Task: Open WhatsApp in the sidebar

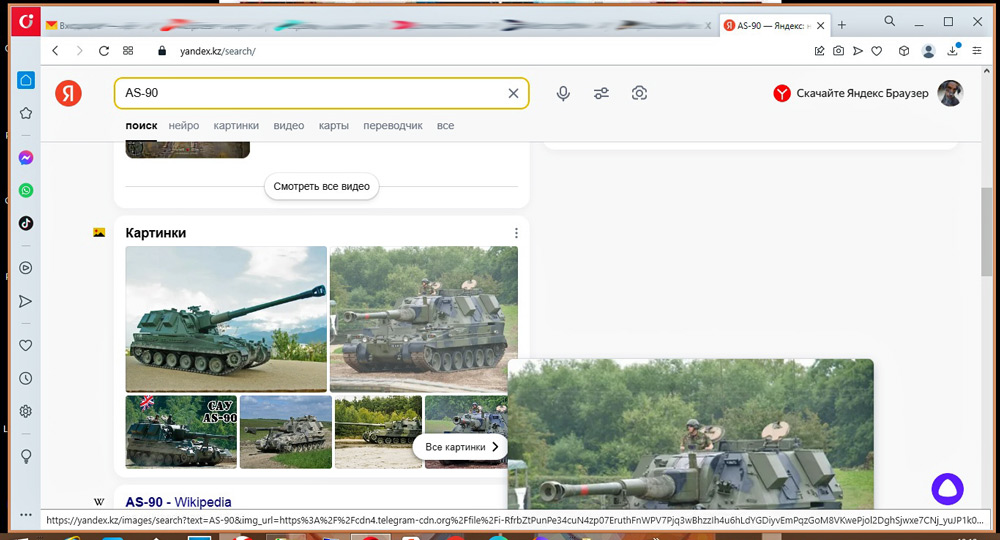Action: click(x=26, y=190)
